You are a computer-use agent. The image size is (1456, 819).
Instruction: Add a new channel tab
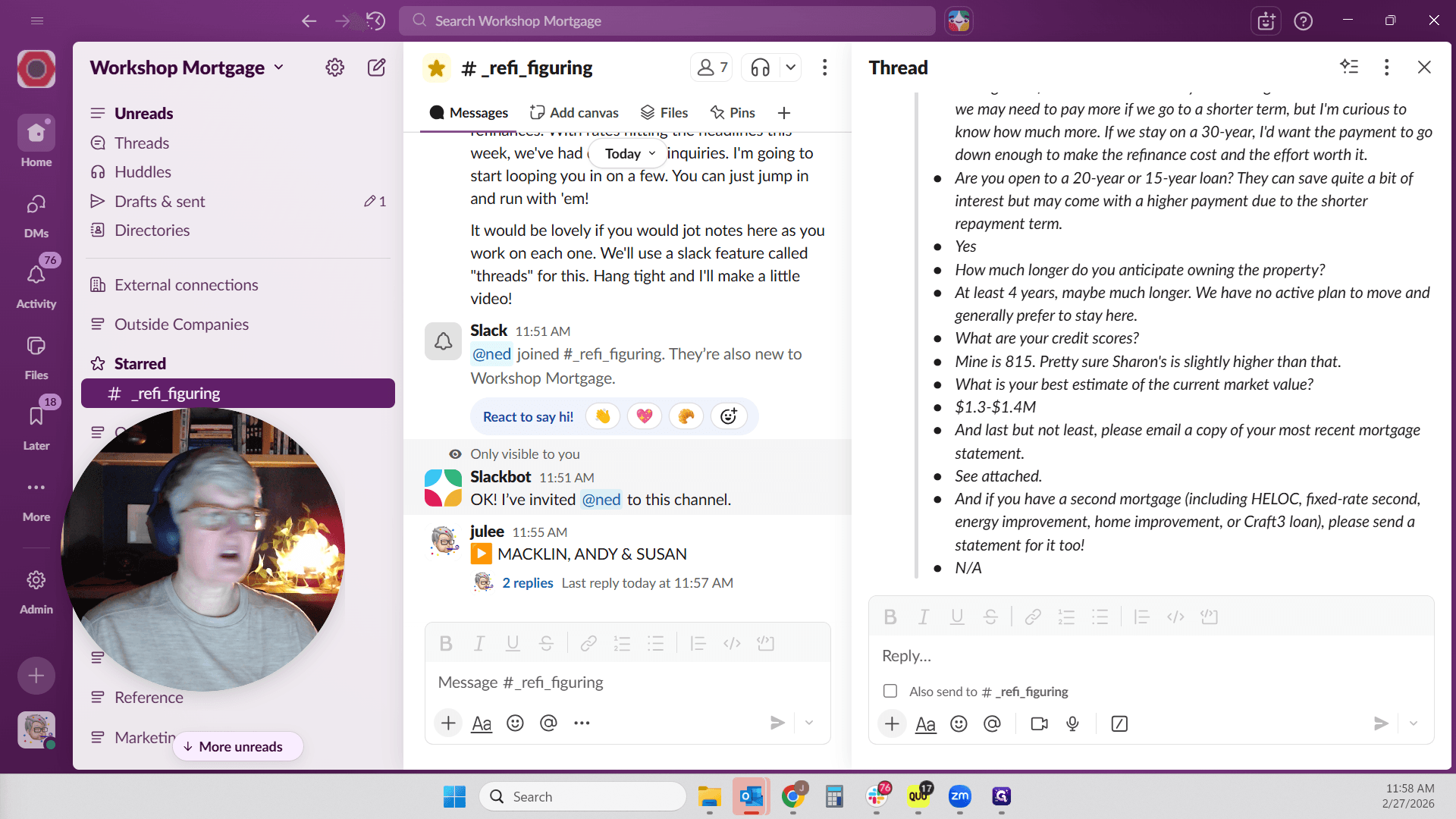(x=784, y=112)
